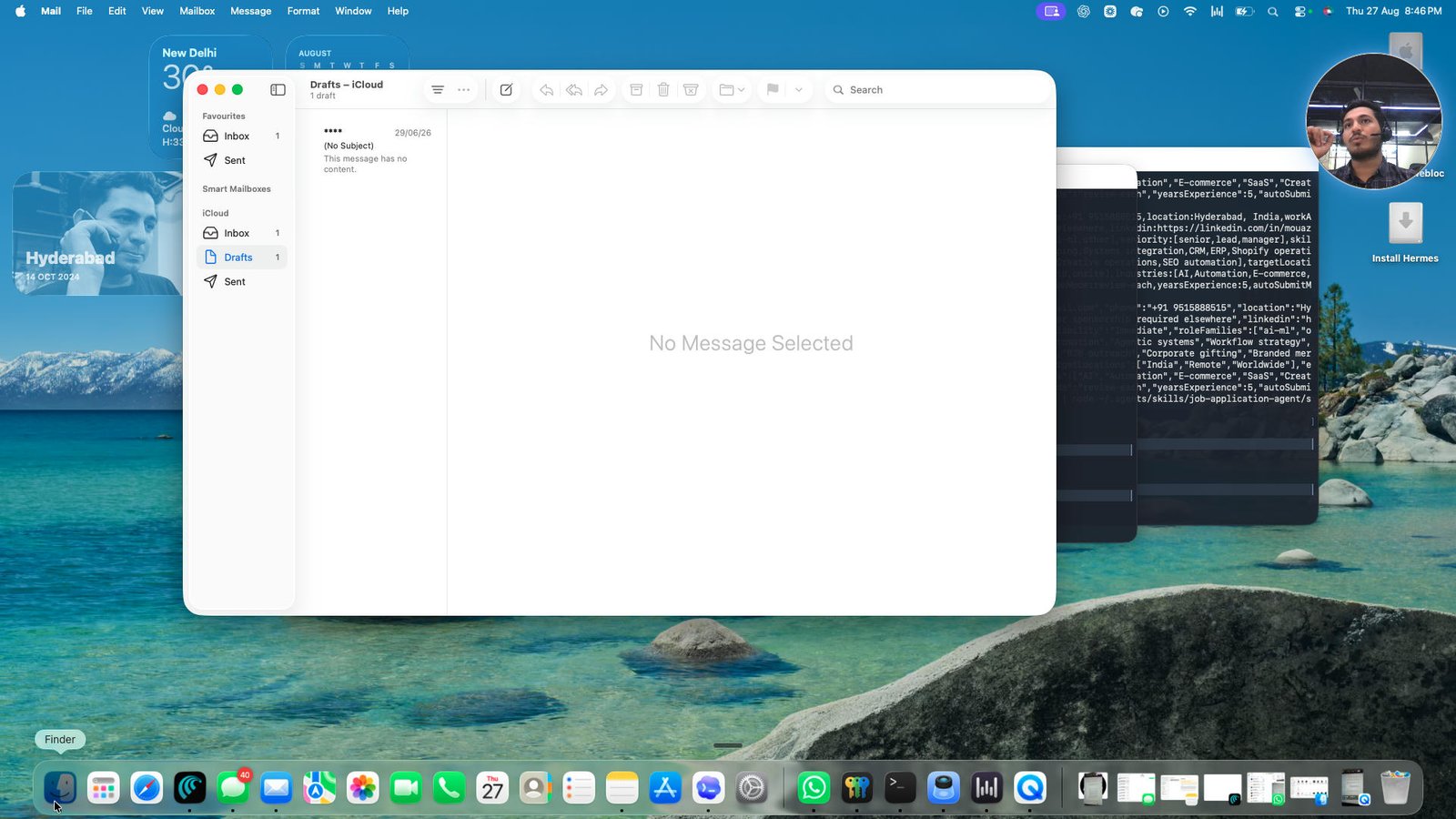Image resolution: width=1456 pixels, height=819 pixels.
Task: Open System Settings from the Dock
Action: point(752,788)
